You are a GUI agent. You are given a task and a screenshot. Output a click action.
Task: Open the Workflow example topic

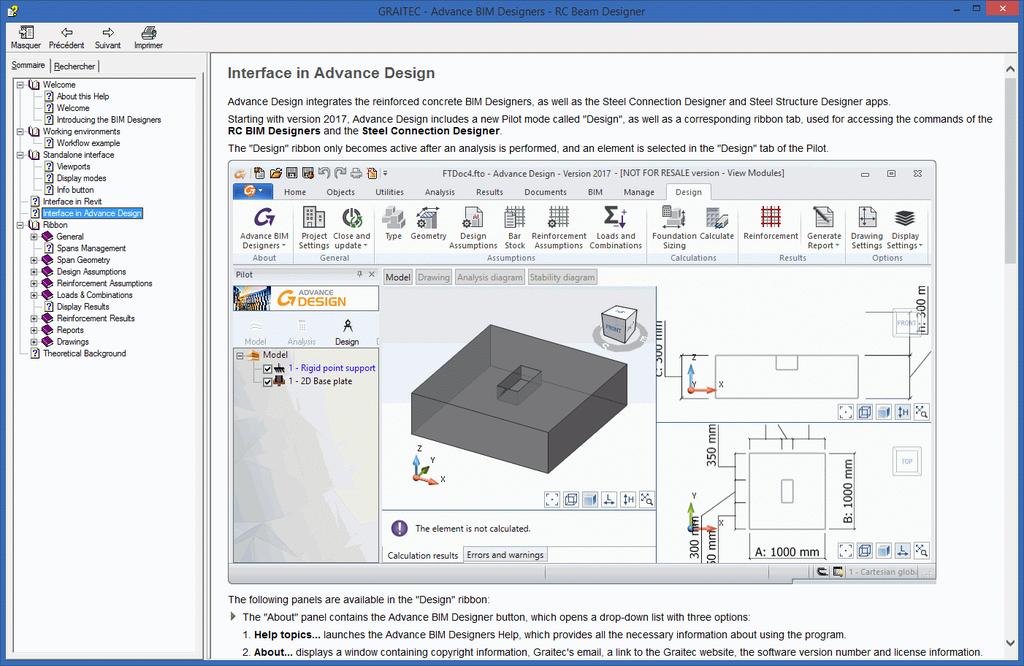coord(88,143)
